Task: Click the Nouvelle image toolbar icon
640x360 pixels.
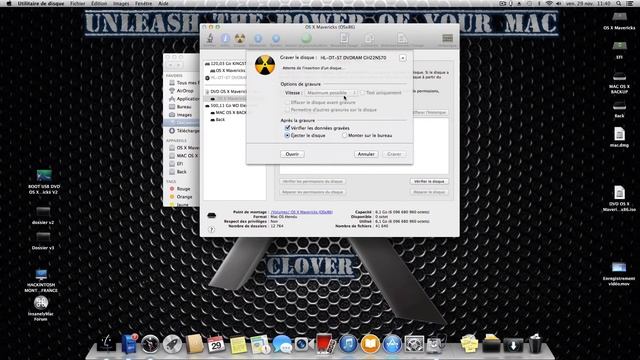Action: point(344,38)
